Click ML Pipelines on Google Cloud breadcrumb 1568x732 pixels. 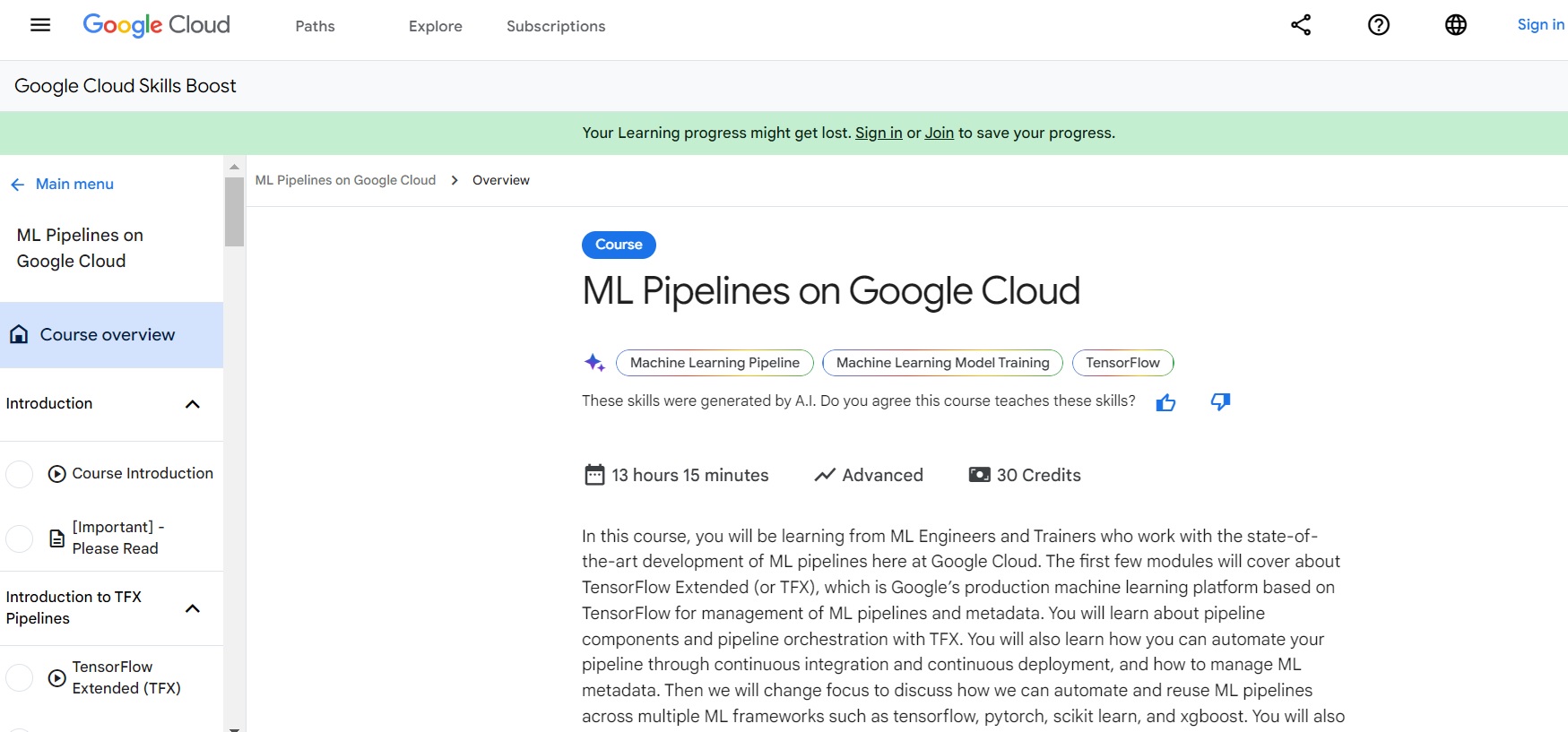345,180
